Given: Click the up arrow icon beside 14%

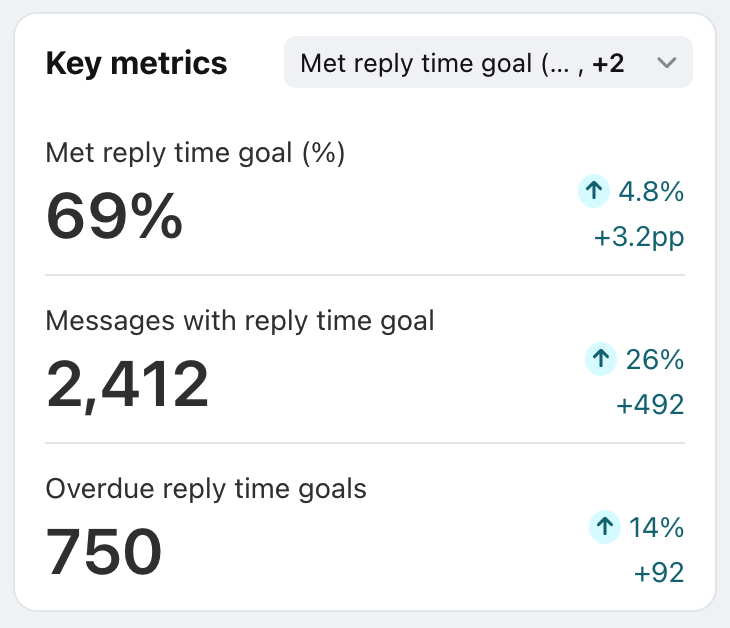Looking at the screenshot, I should coord(604,526).
